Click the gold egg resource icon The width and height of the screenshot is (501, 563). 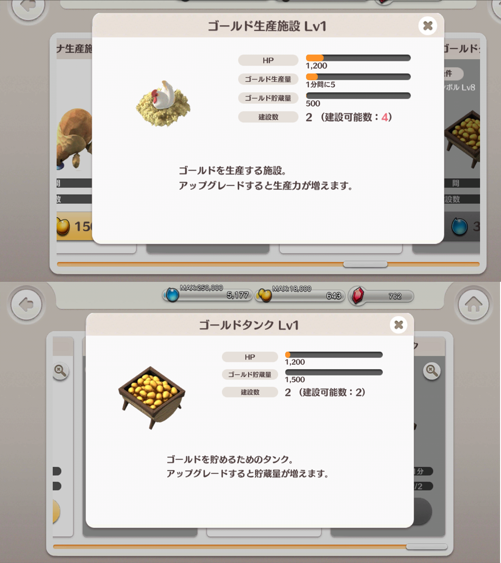pyautogui.click(x=265, y=295)
